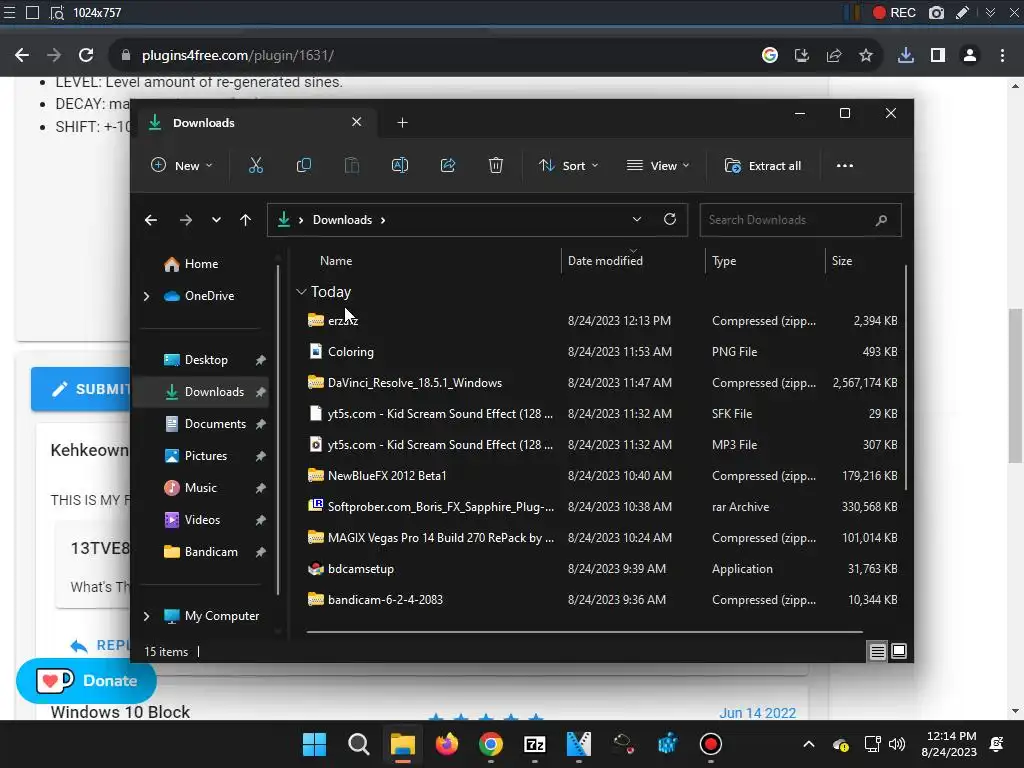The width and height of the screenshot is (1024, 768).
Task: Open Chrome downloads tray icon
Action: click(x=906, y=56)
